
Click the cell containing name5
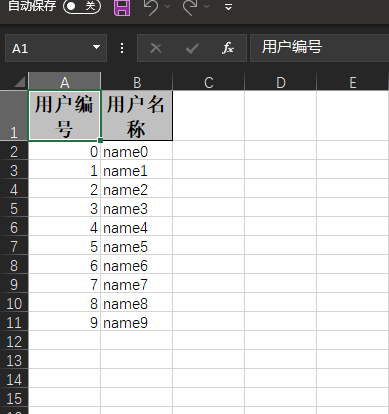[x=136, y=245]
